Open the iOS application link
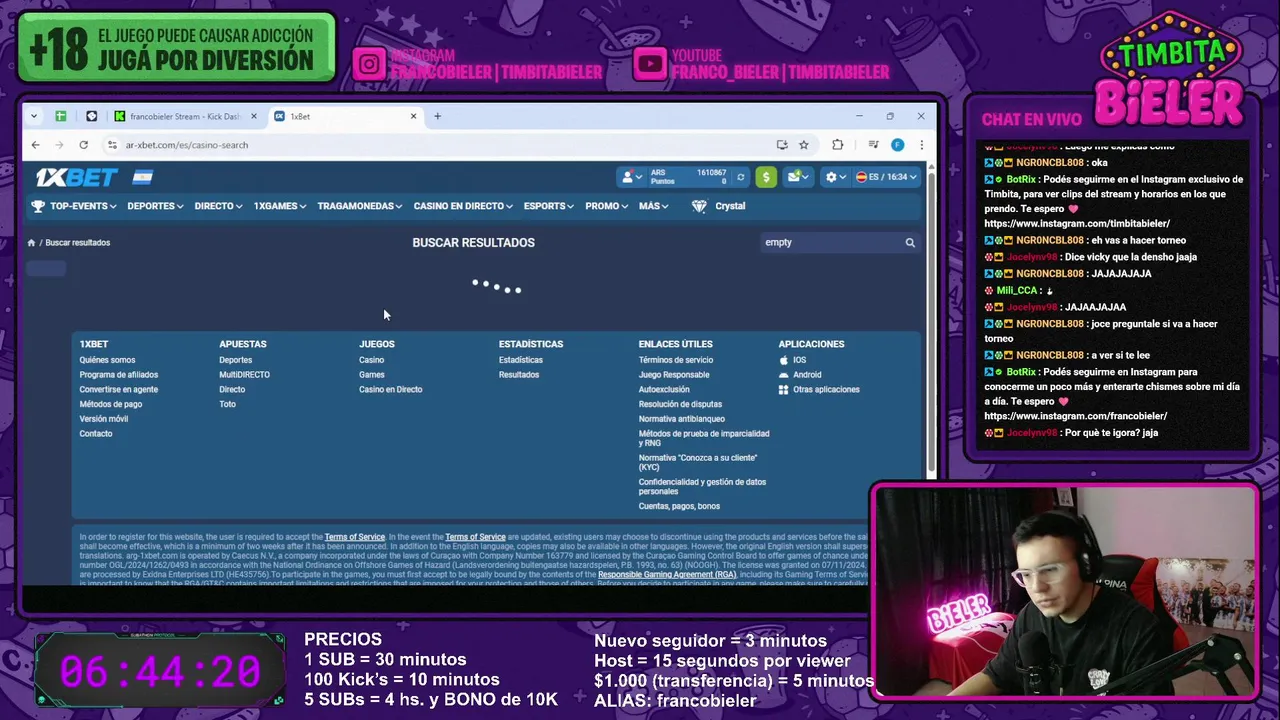1280x720 pixels. tap(799, 360)
